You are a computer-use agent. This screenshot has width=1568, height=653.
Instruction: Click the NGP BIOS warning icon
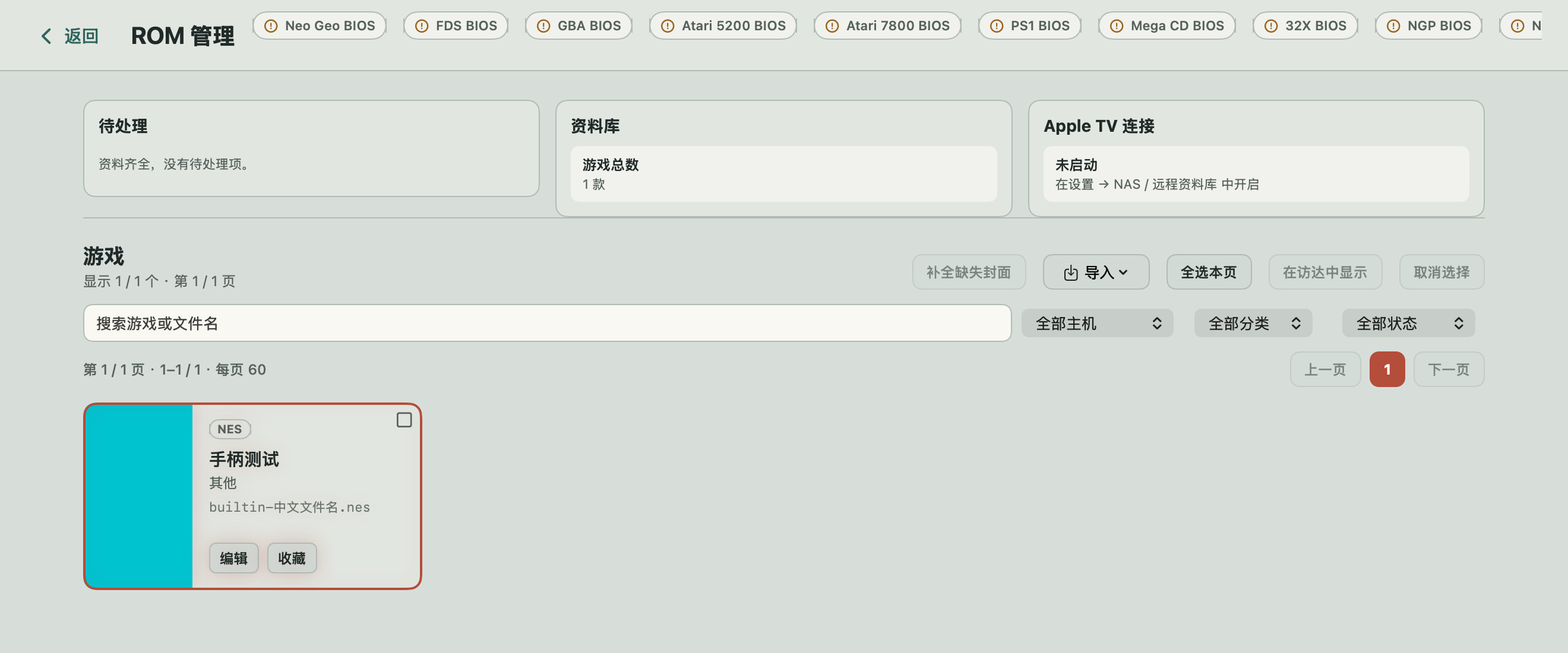pyautogui.click(x=1393, y=26)
